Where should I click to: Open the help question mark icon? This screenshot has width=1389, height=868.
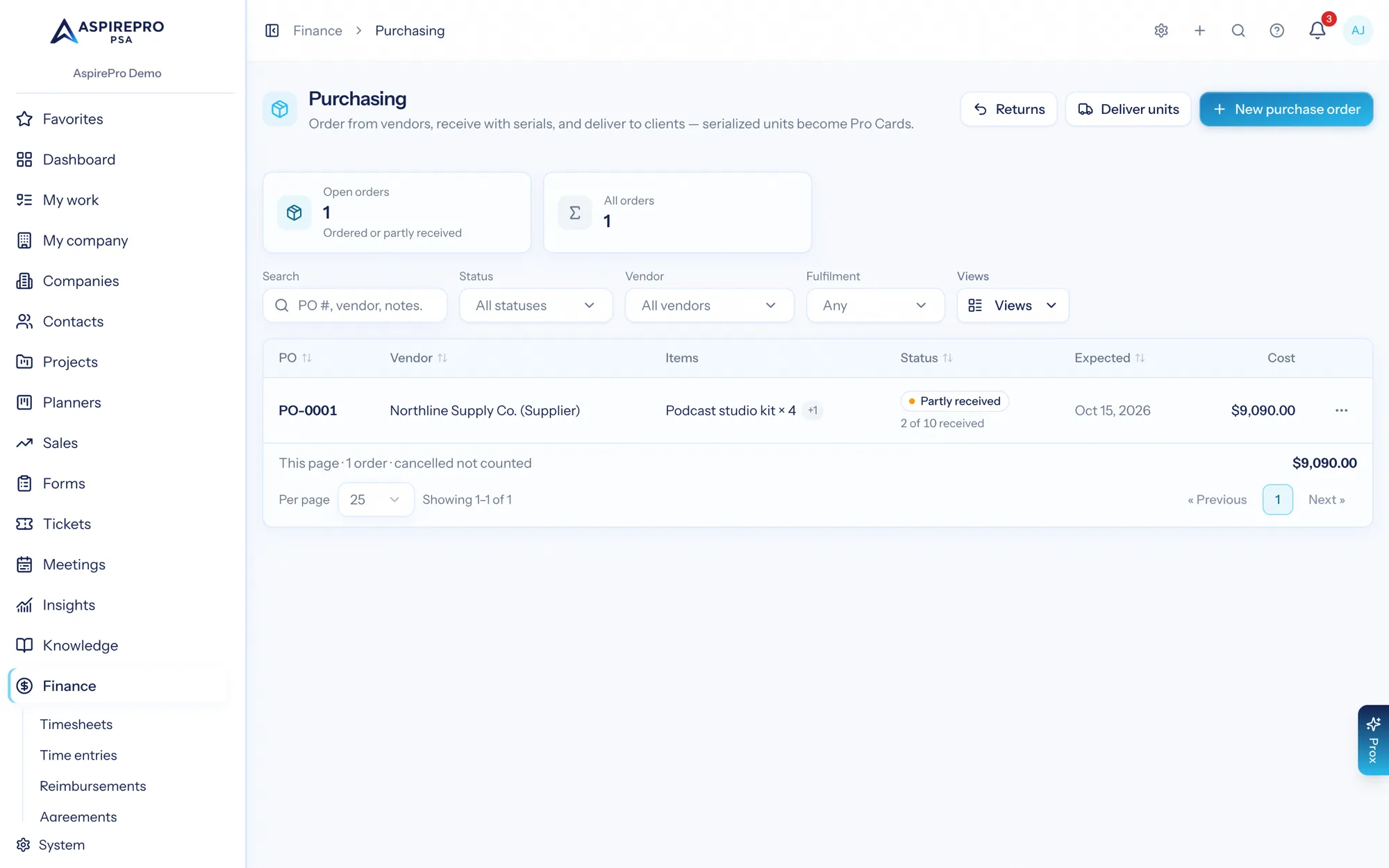coord(1276,31)
